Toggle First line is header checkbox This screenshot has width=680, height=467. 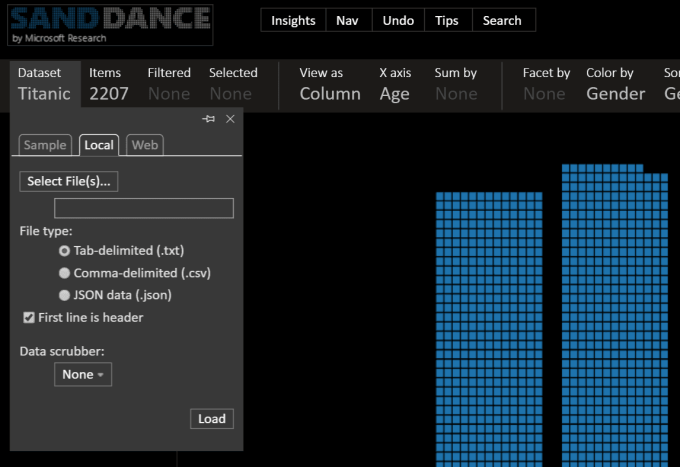pos(29,317)
